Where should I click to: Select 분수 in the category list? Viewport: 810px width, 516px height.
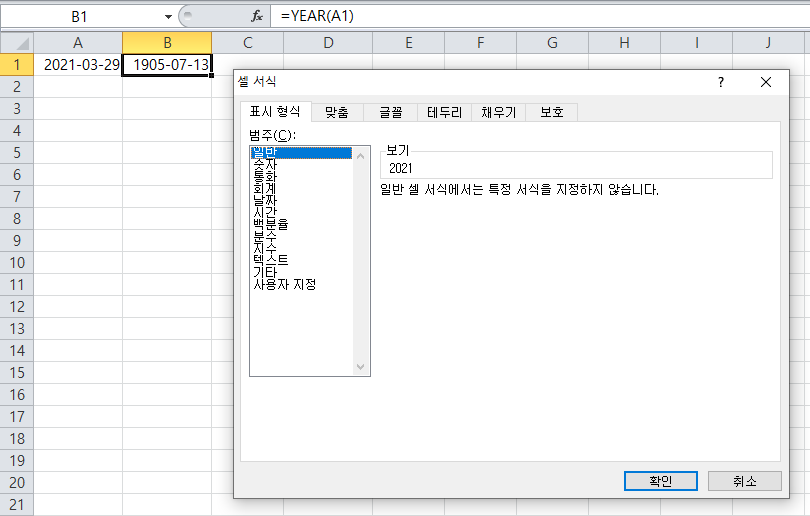[301, 236]
